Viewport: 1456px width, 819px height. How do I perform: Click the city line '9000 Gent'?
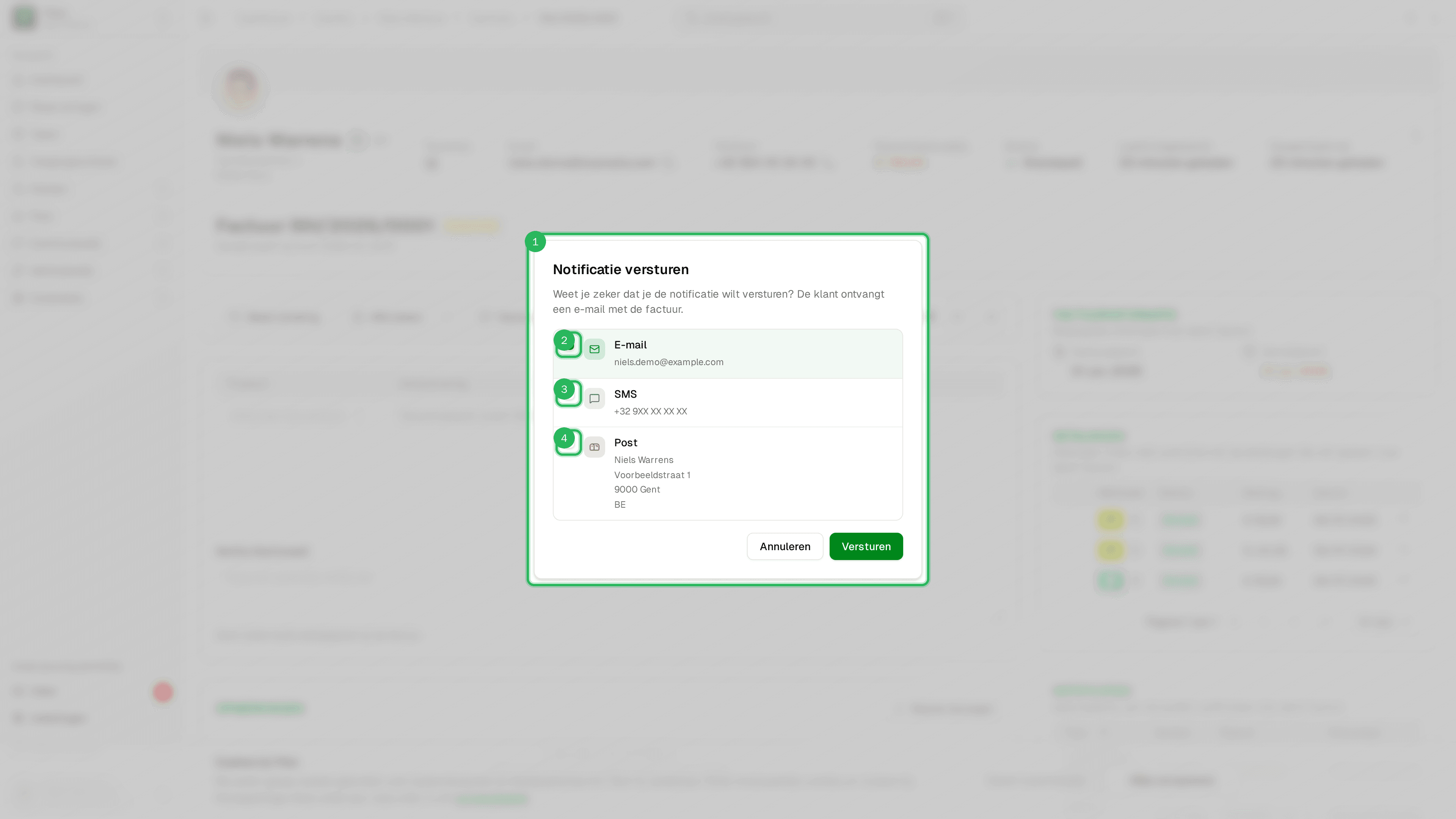pyautogui.click(x=637, y=490)
